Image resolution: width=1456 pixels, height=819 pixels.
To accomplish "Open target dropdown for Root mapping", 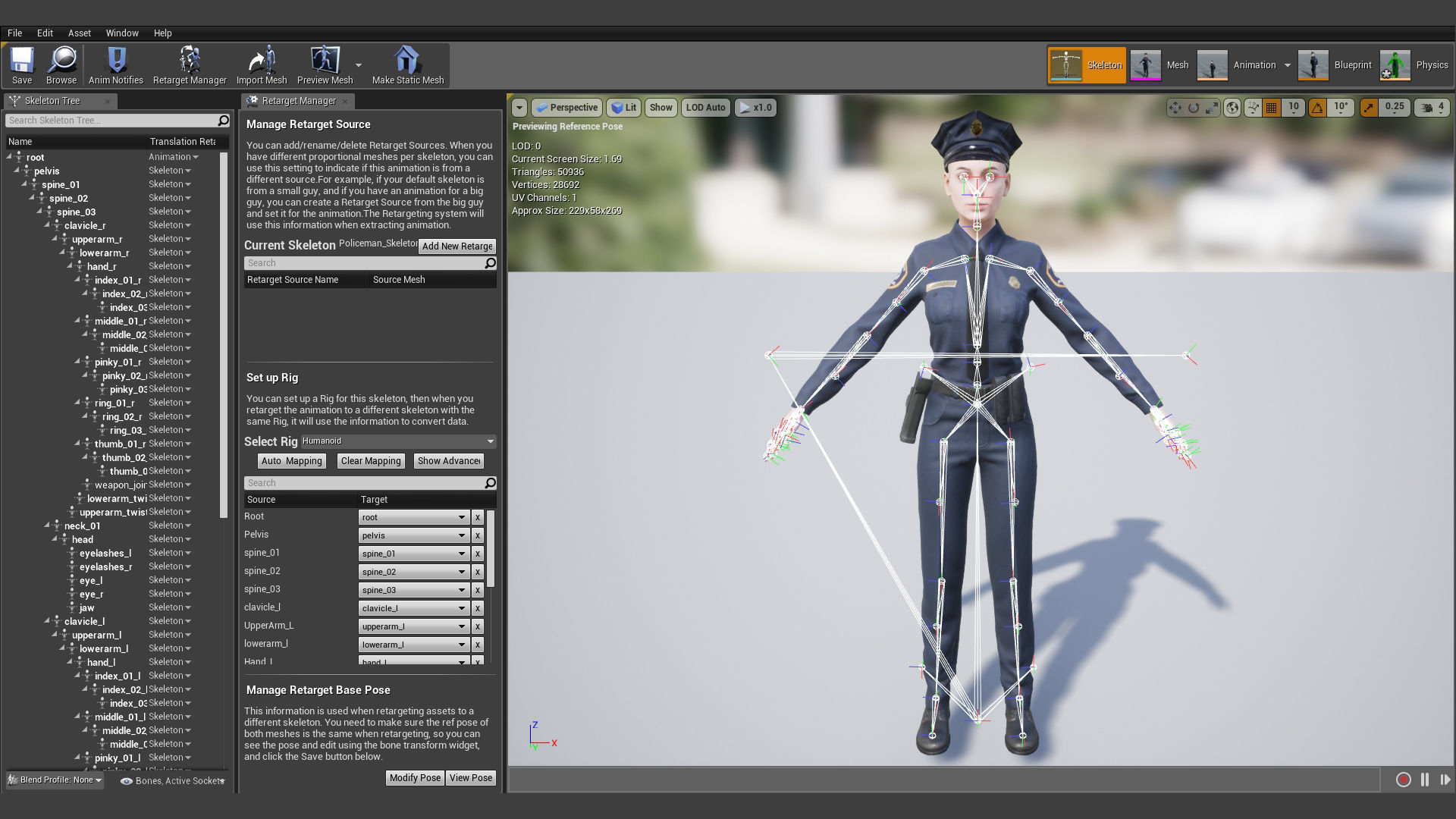I will (413, 517).
